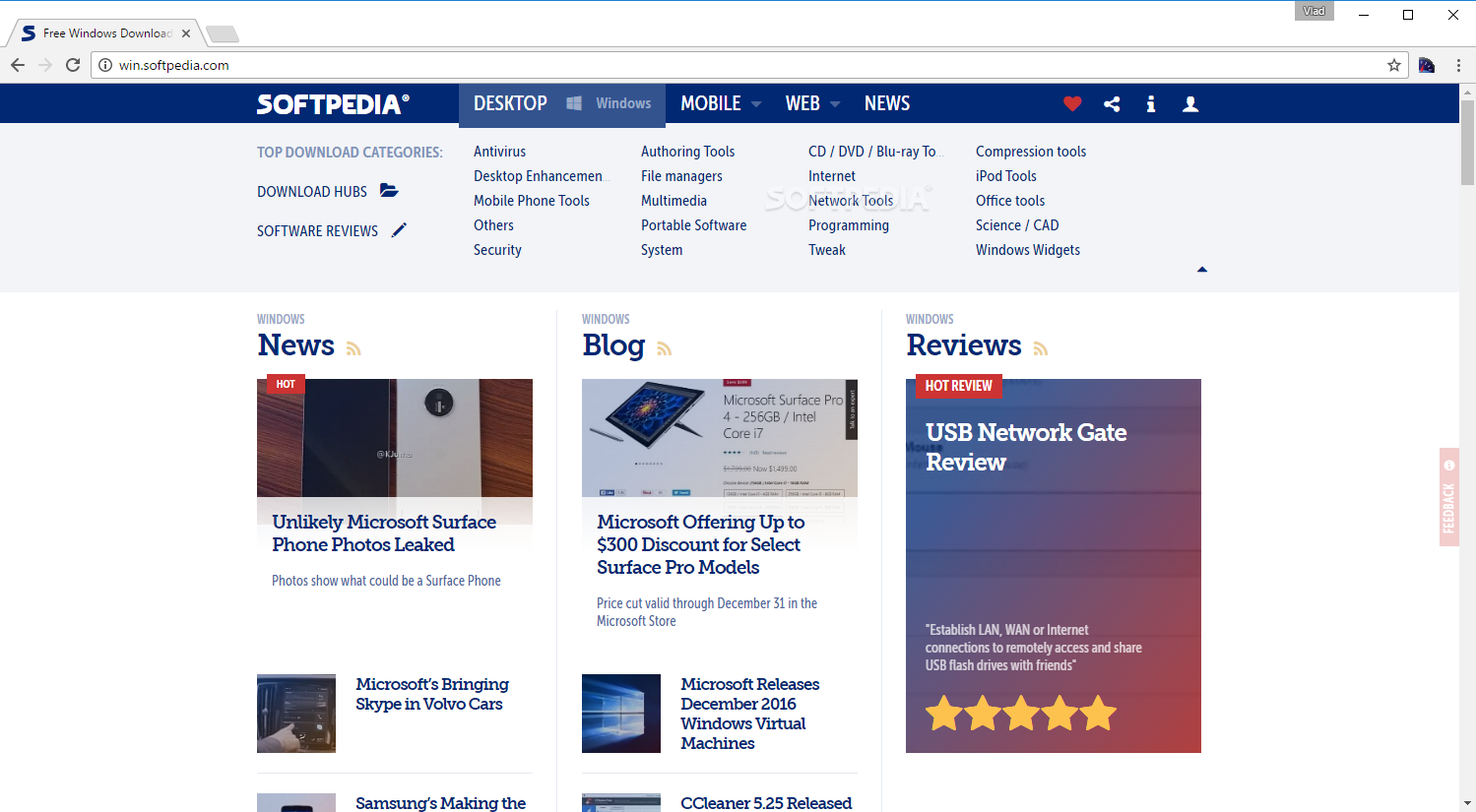Click the address bar URL field
The image size is (1476, 812).
point(748,65)
